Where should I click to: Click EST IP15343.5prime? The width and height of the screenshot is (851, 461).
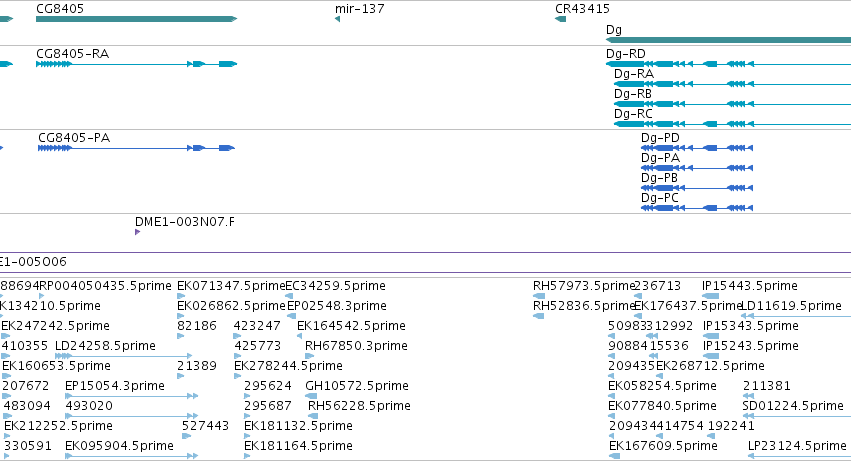751,326
